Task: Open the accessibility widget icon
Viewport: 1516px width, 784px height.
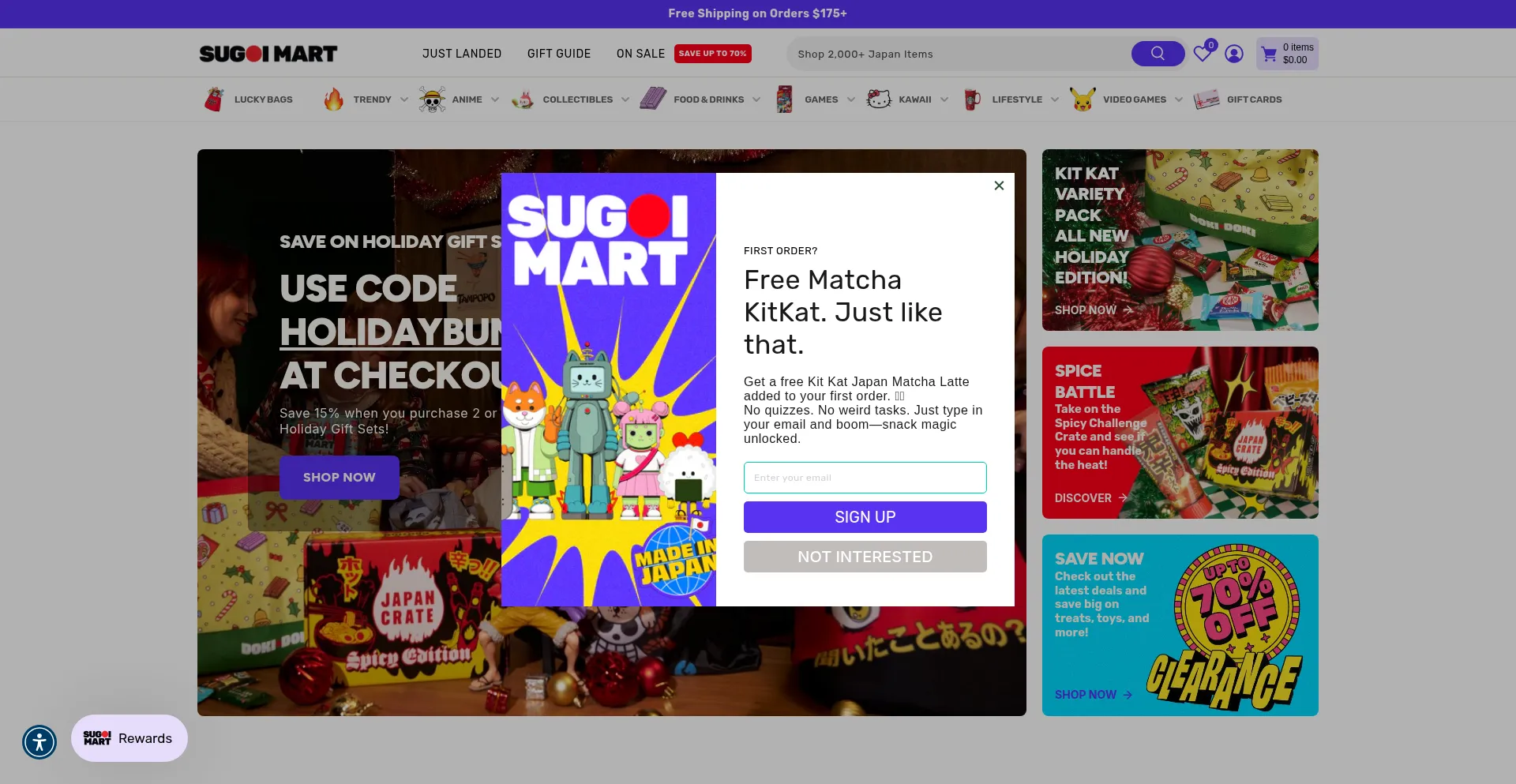Action: point(39,742)
